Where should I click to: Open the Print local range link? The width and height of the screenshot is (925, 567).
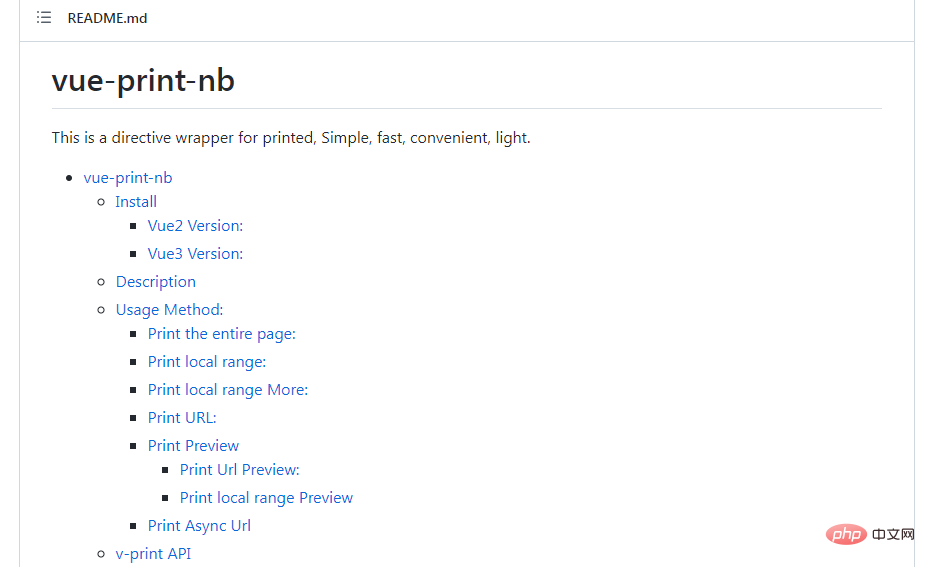207,362
